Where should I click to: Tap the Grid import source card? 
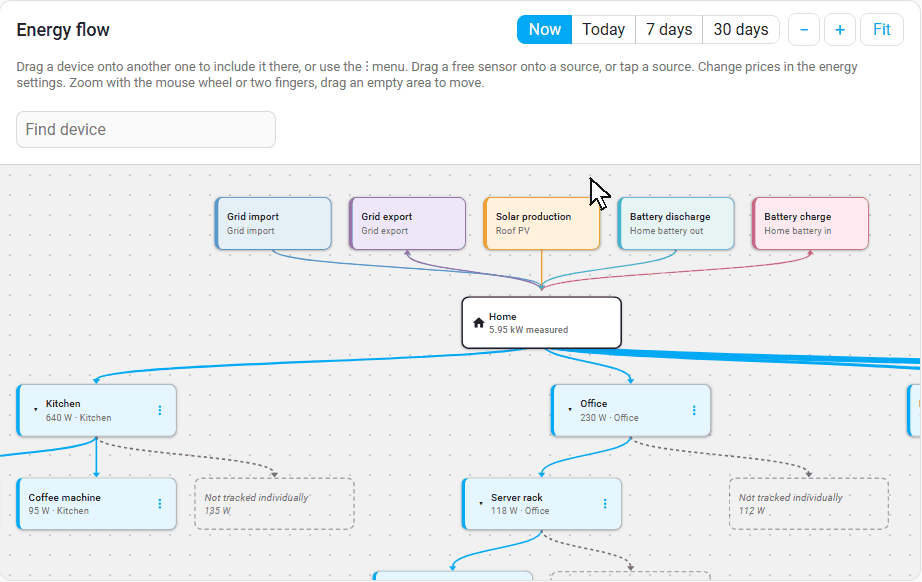coord(273,223)
